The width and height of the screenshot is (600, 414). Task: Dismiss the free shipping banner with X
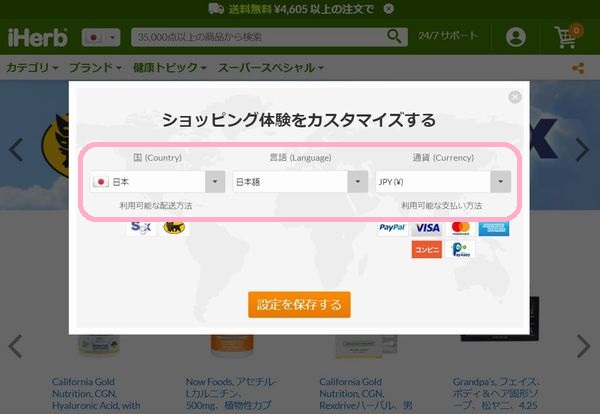[x=388, y=9]
